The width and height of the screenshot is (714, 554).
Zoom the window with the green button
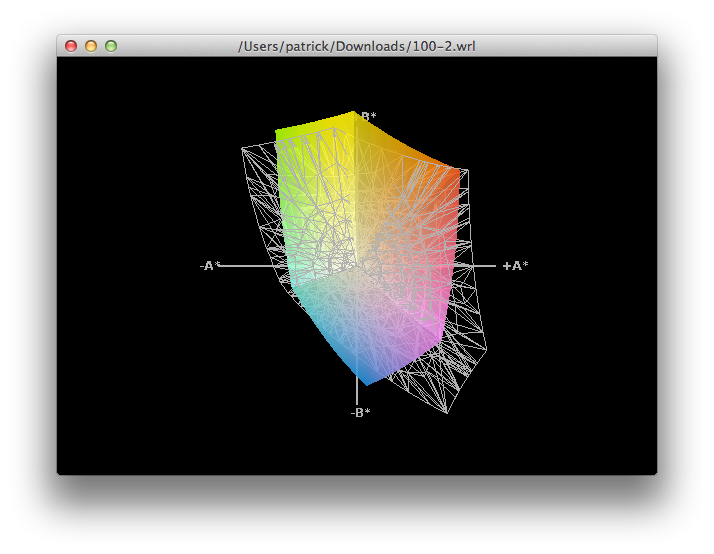(x=111, y=46)
